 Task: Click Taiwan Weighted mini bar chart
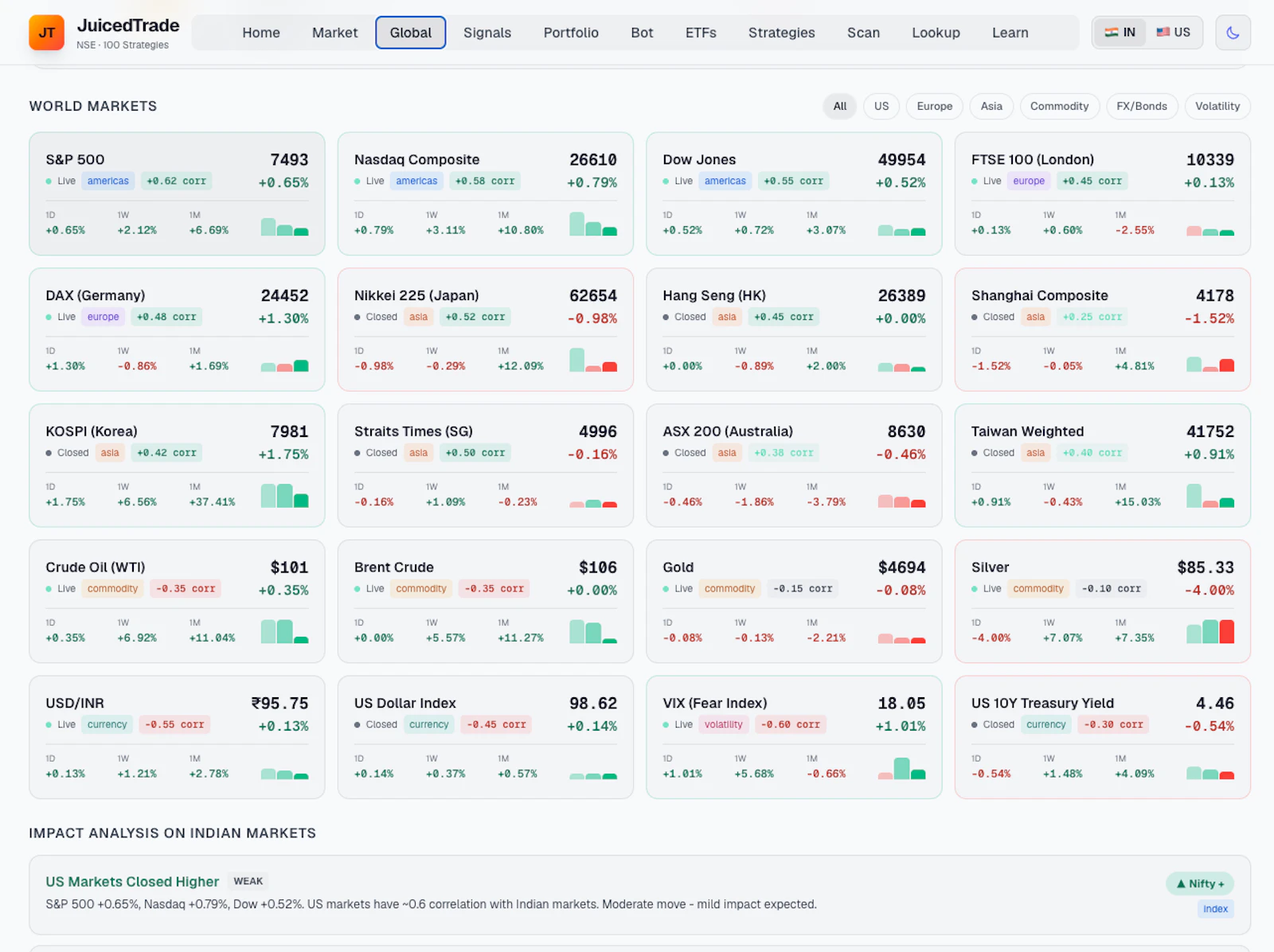click(1210, 495)
